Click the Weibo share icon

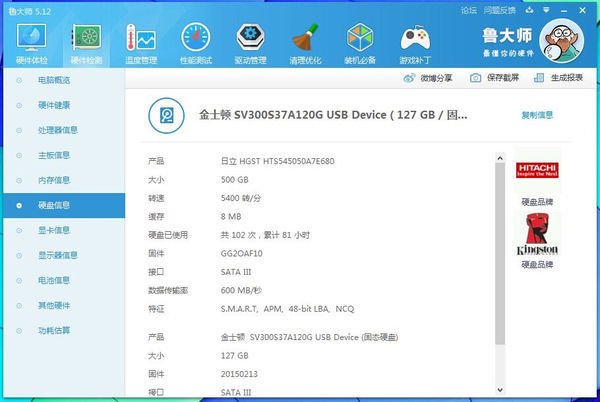(409, 78)
